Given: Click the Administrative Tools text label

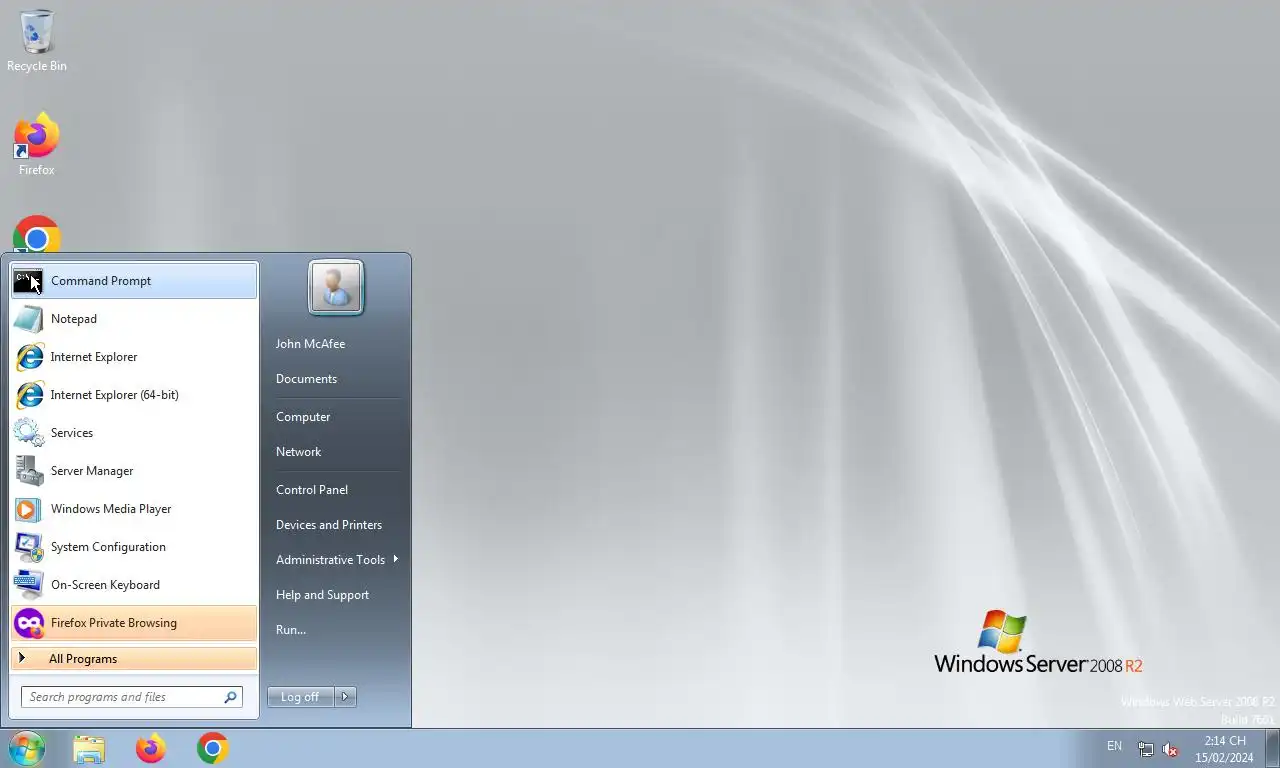Looking at the screenshot, I should click(330, 560).
